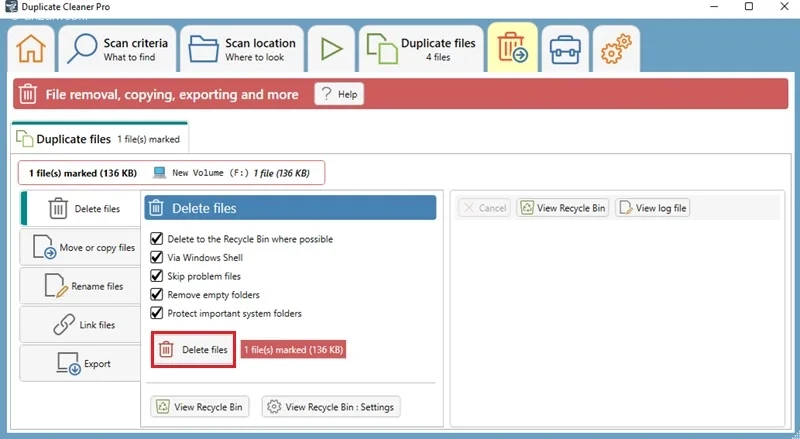Click the trash icon in red banner
Viewport: 800px width, 439px height.
click(x=28, y=94)
